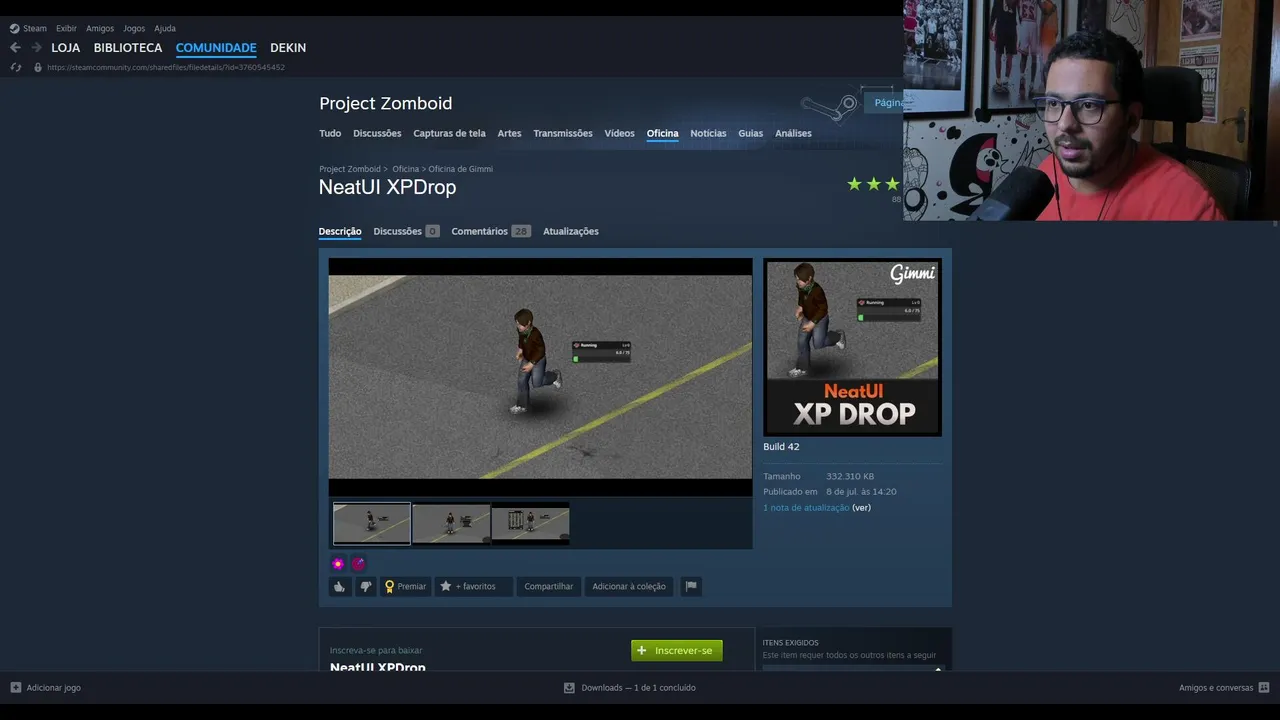This screenshot has width=1280, height=720.
Task: Click the Premiar award button
Action: pyautogui.click(x=405, y=586)
